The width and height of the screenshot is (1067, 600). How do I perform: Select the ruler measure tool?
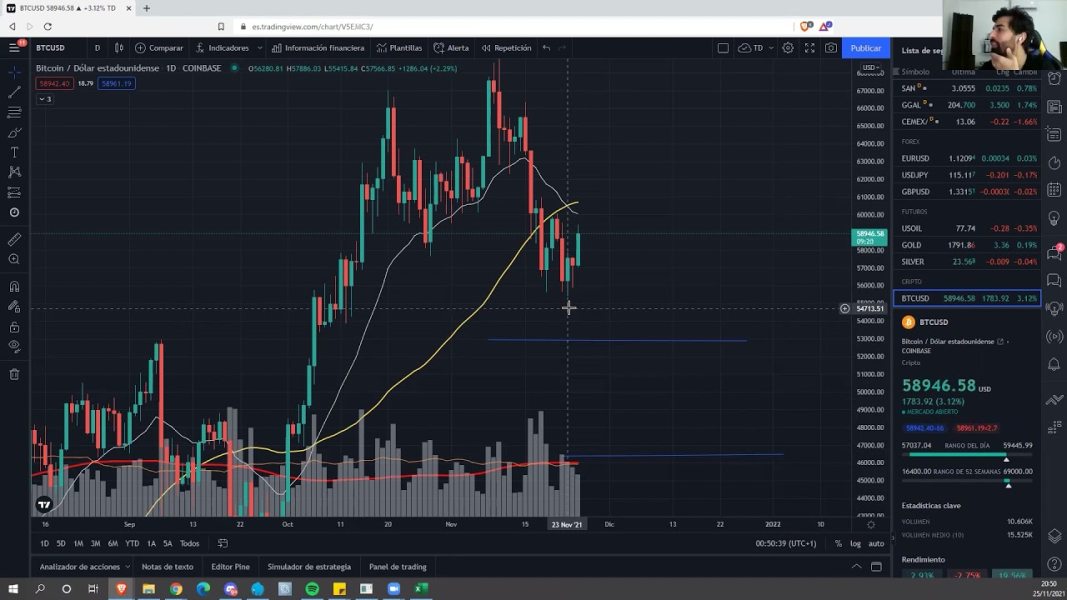click(x=14, y=239)
